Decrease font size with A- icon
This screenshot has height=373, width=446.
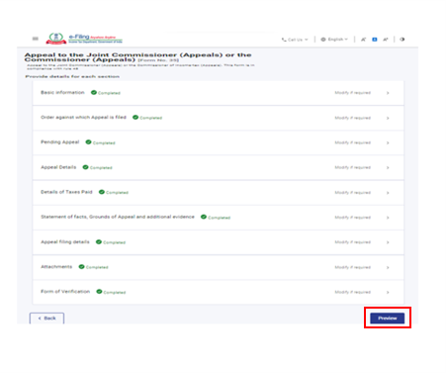tap(363, 39)
